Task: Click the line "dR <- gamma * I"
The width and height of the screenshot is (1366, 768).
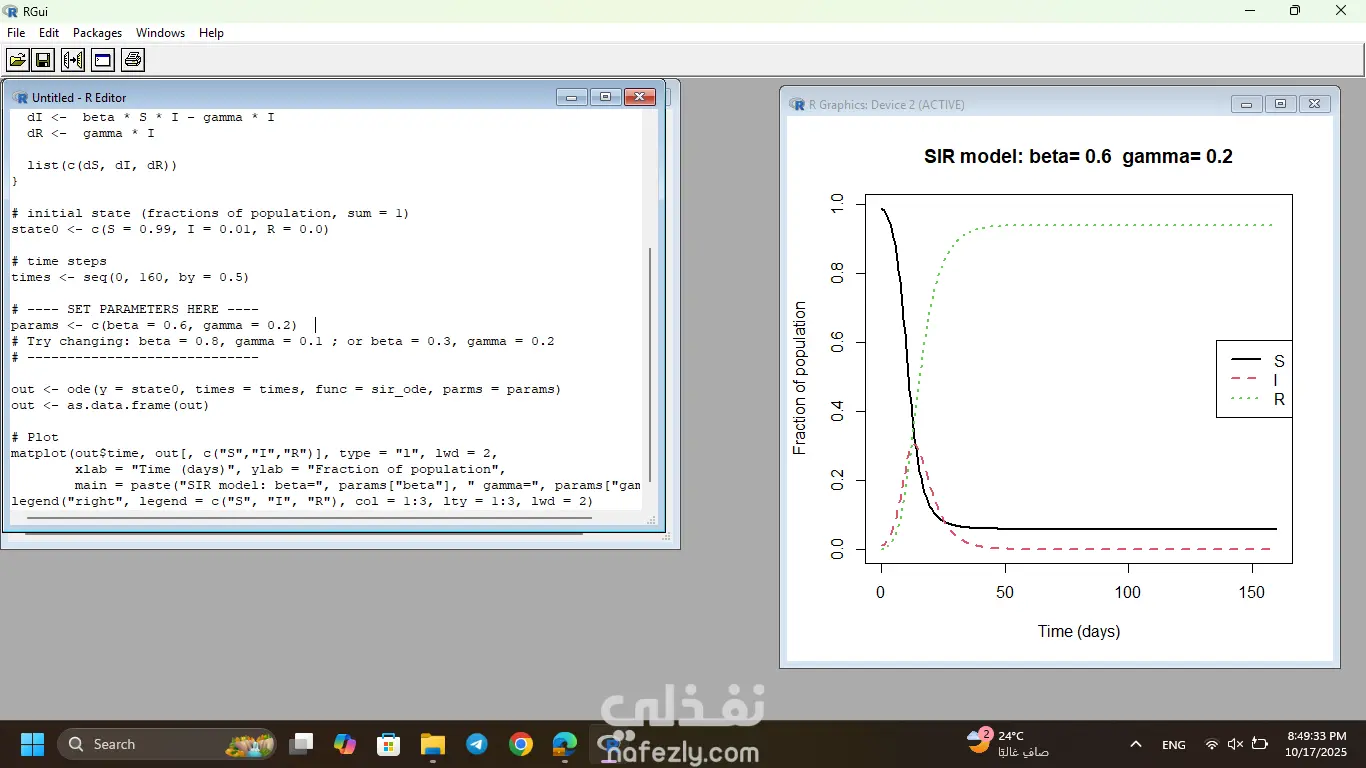Action: tap(91, 133)
